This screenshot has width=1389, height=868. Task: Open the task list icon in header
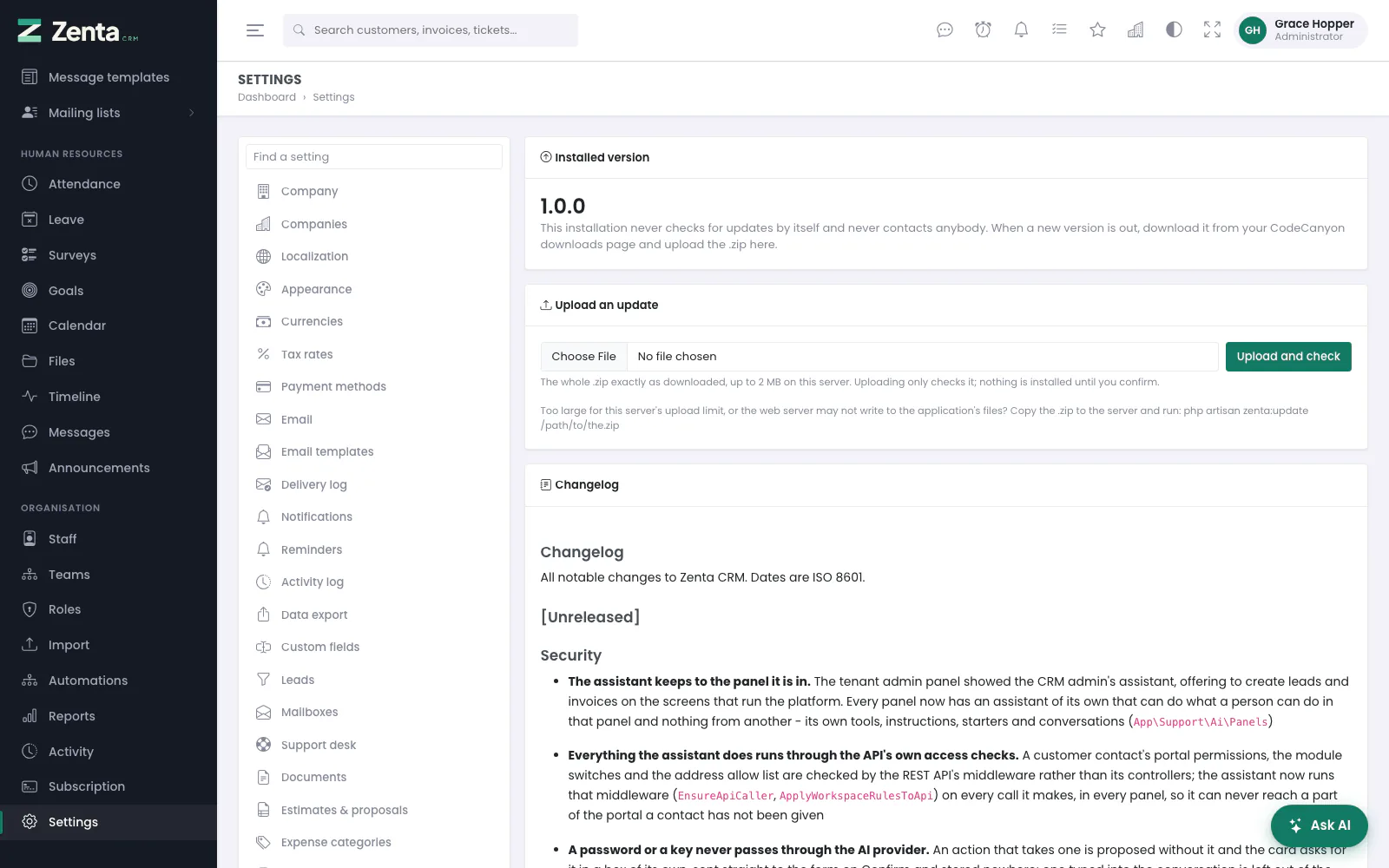click(1059, 30)
